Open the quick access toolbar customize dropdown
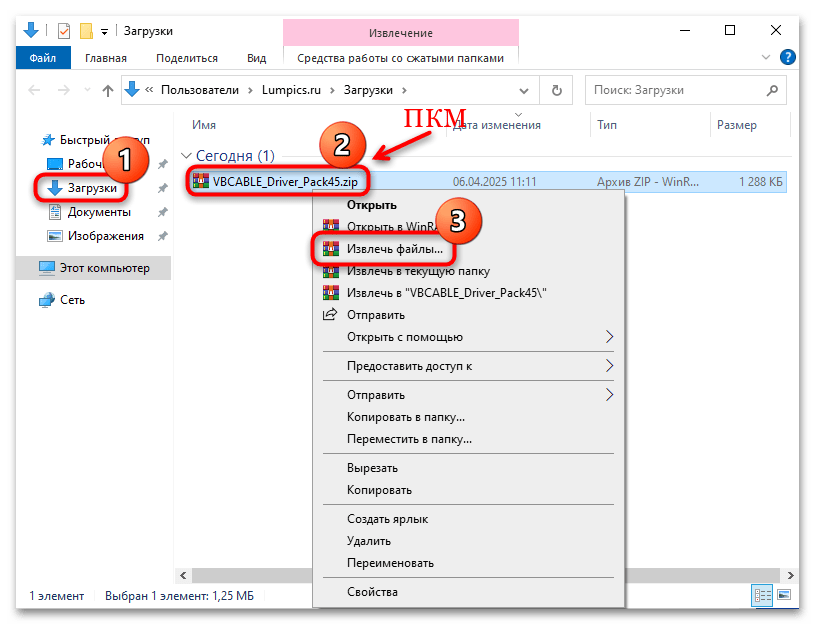This screenshot has height=625, width=815. [104, 32]
